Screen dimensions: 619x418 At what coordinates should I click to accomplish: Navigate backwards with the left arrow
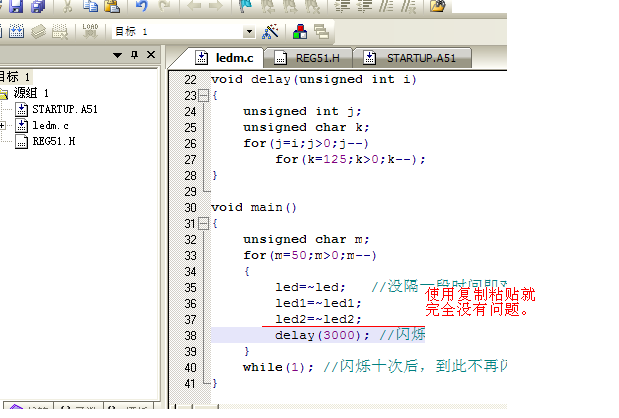pos(194,6)
